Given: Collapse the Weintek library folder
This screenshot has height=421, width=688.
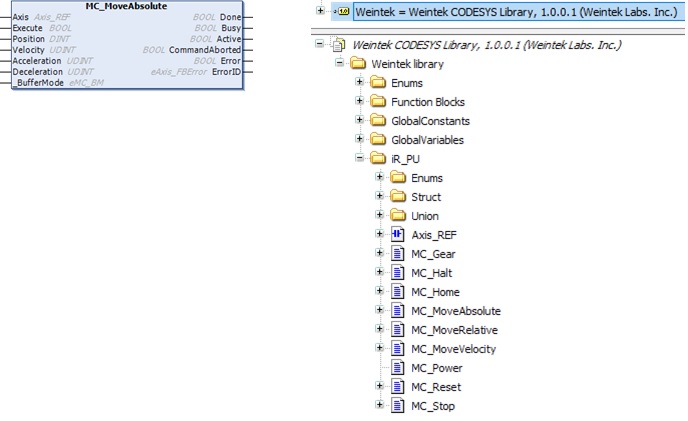Looking at the screenshot, I should (340, 64).
